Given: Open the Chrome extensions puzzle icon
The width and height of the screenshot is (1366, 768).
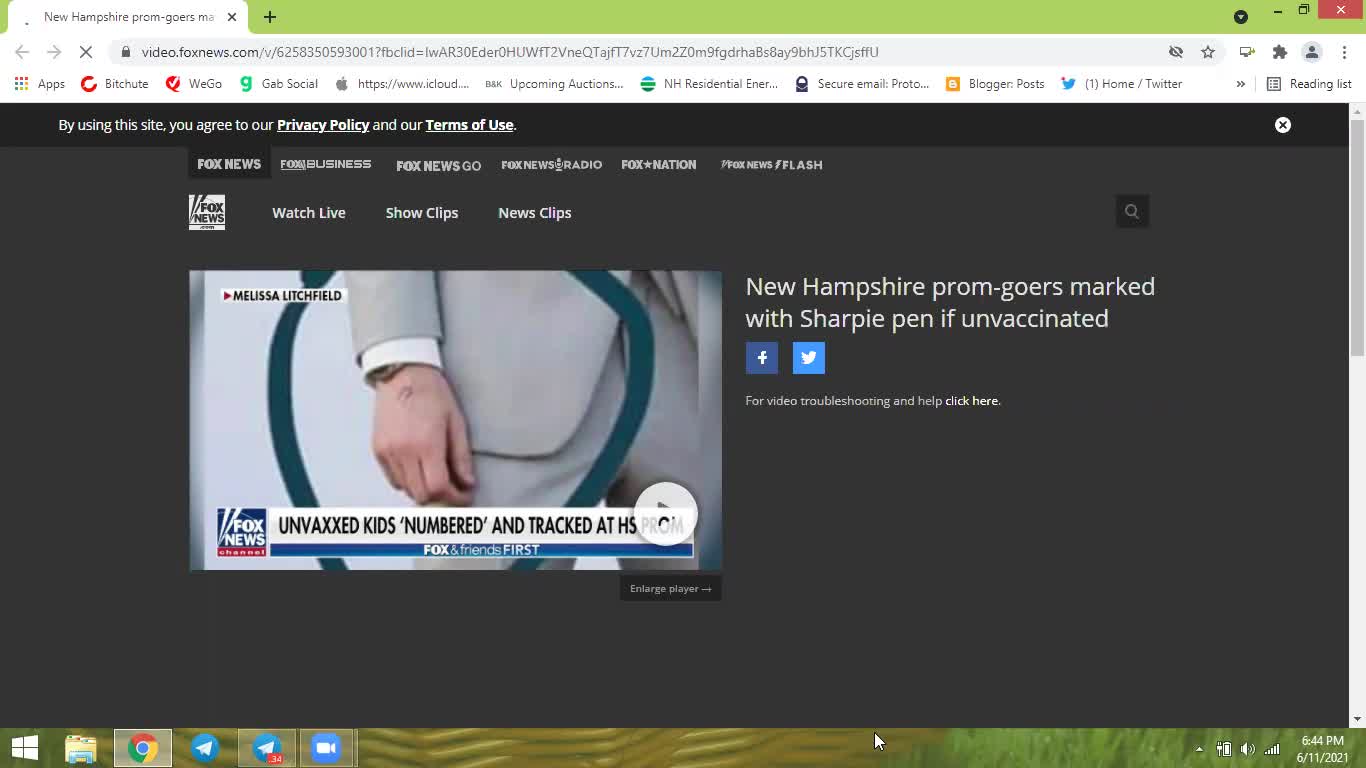Looking at the screenshot, I should pyautogui.click(x=1279, y=52).
